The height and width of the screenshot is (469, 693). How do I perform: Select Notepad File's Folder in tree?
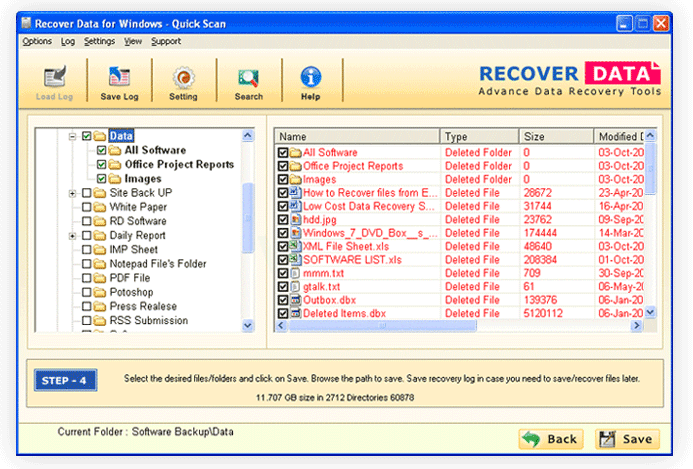pyautogui.click(x=158, y=264)
